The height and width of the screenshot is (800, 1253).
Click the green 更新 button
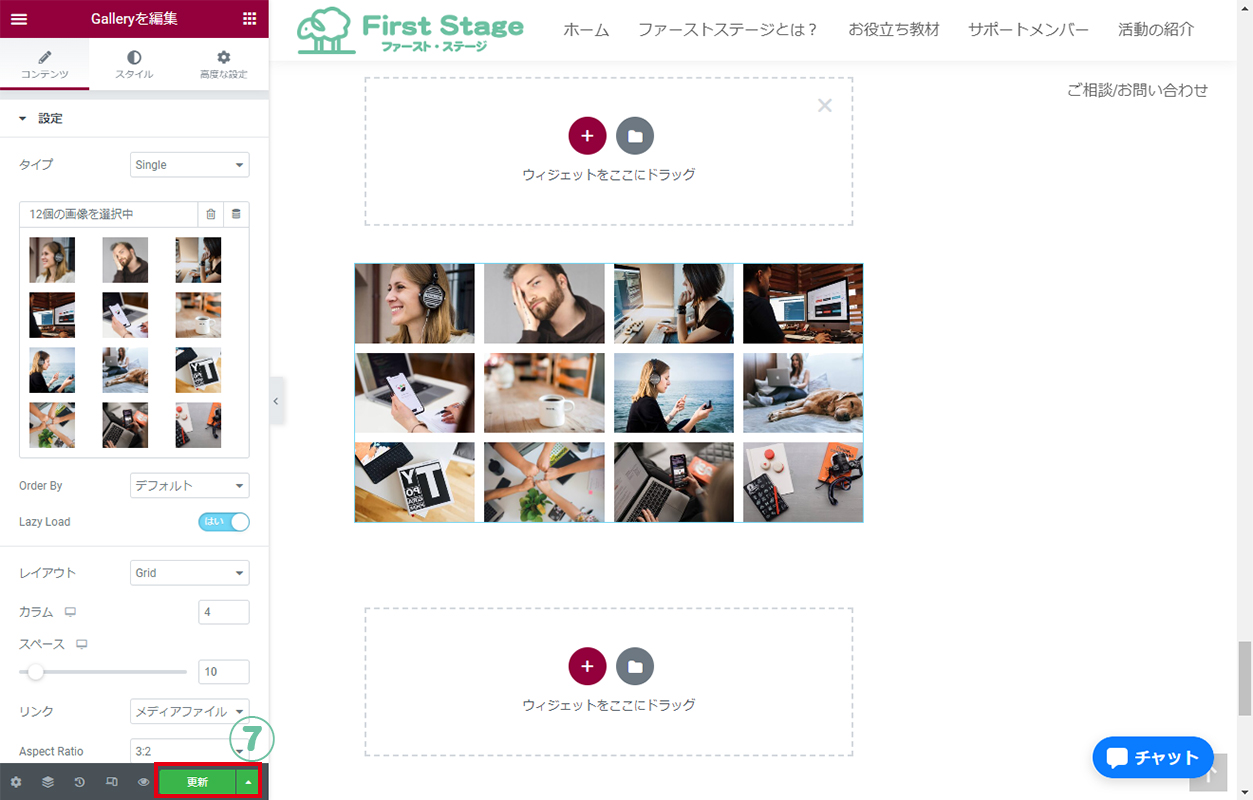197,782
